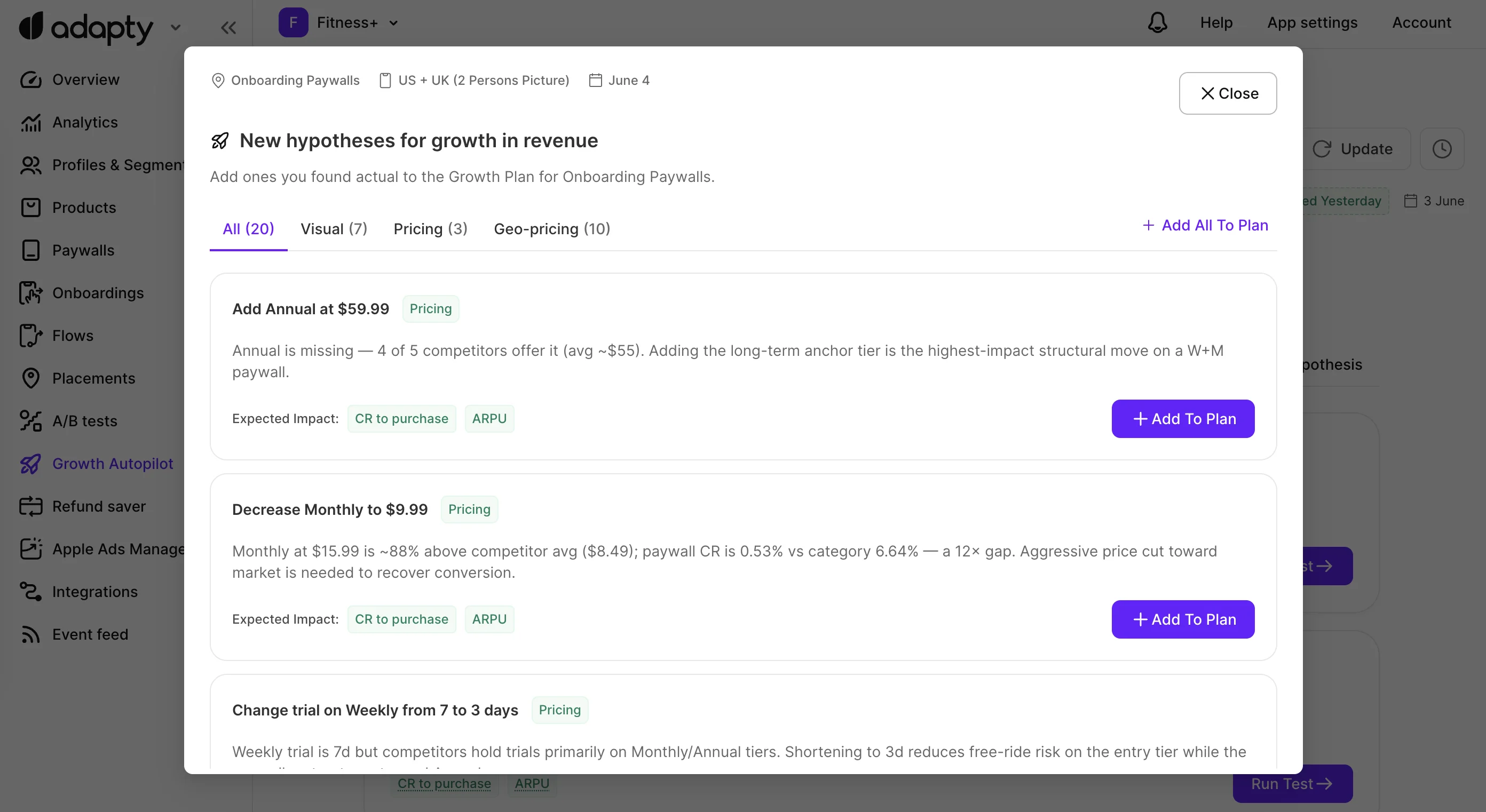Open the Help menu
The height and width of the screenshot is (812, 1486).
pos(1216,22)
